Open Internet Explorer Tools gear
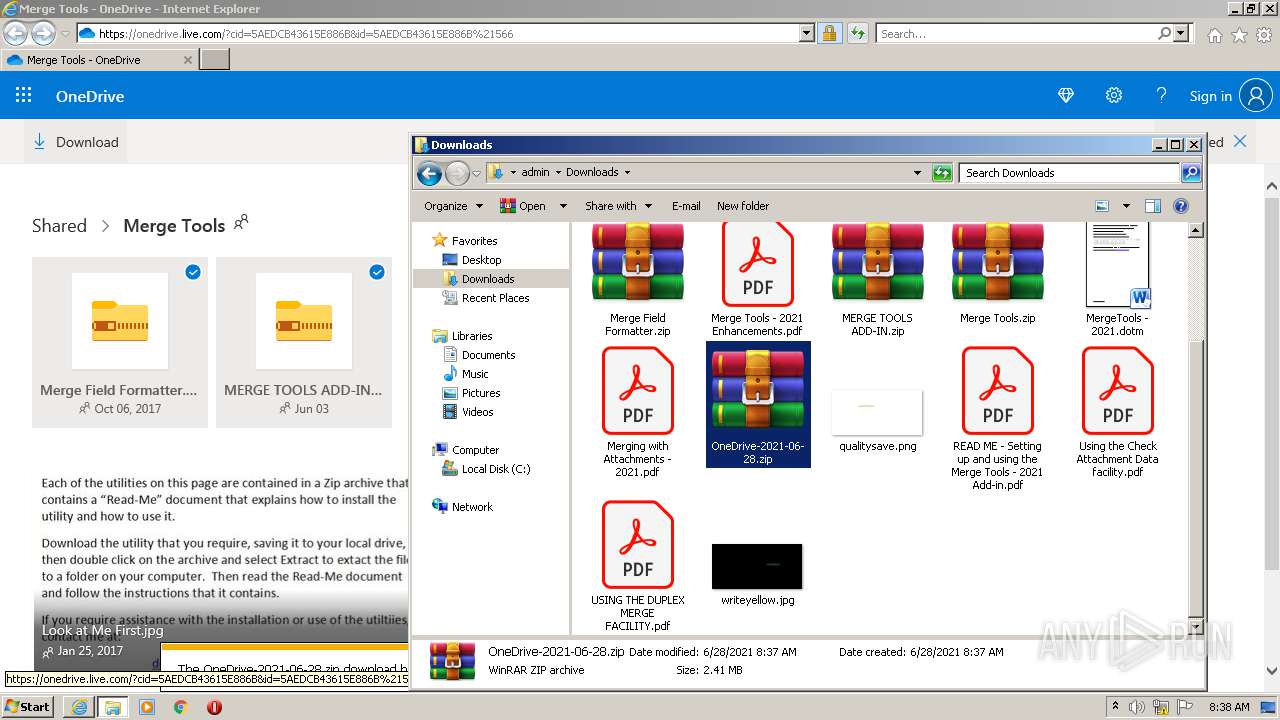This screenshot has width=1280, height=720. tap(1263, 35)
